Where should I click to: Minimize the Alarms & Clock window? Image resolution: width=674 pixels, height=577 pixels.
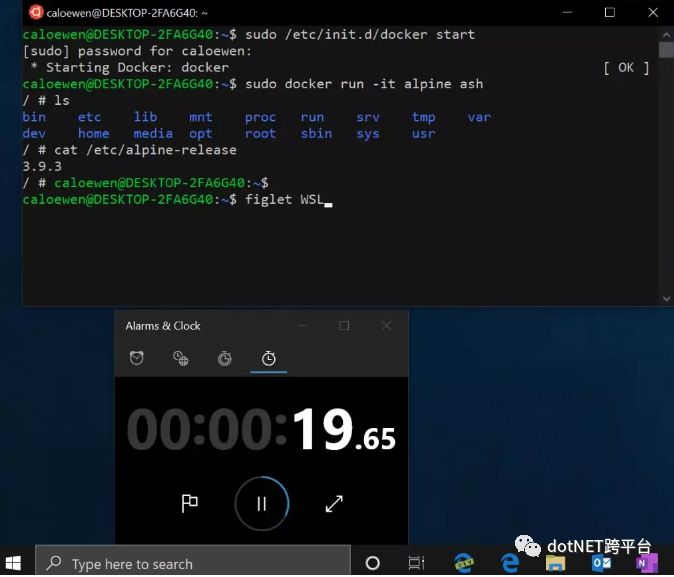302,326
